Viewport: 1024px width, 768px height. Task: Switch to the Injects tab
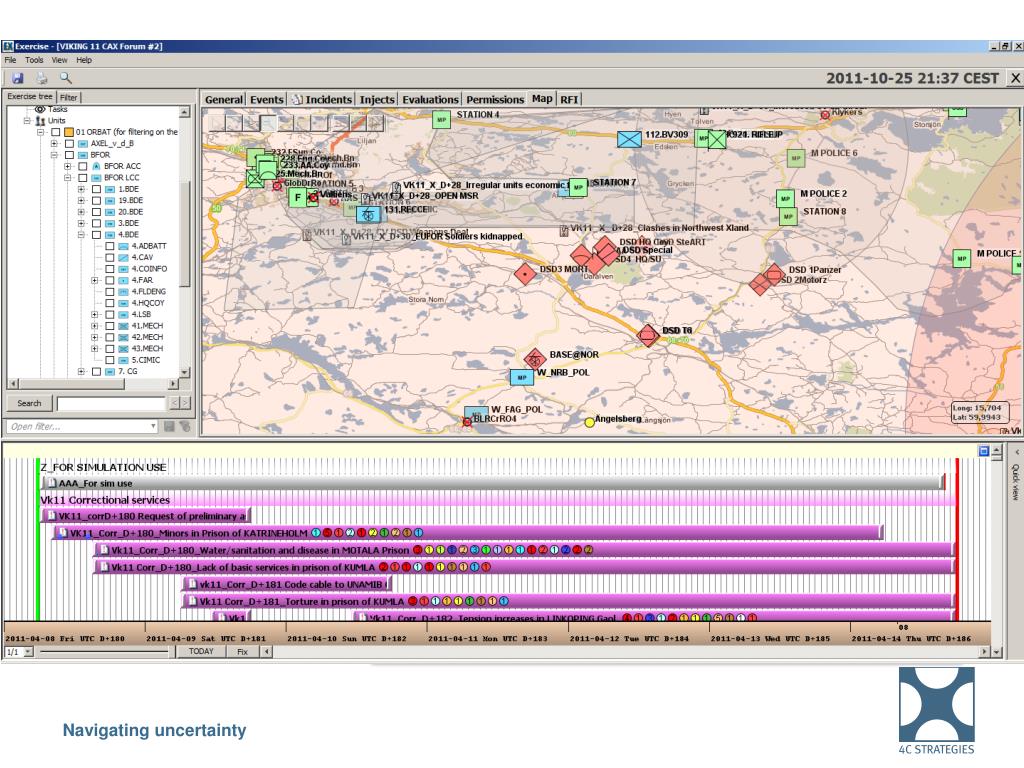[x=377, y=99]
